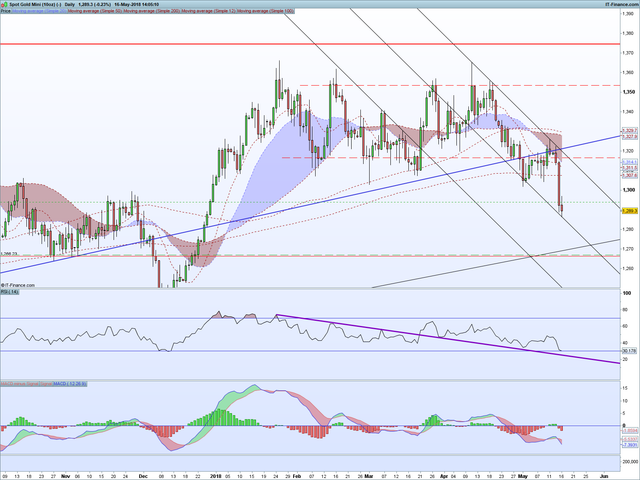Select the Price label in the indicator row
This screenshot has width=640, height=480.
coord(6,11)
